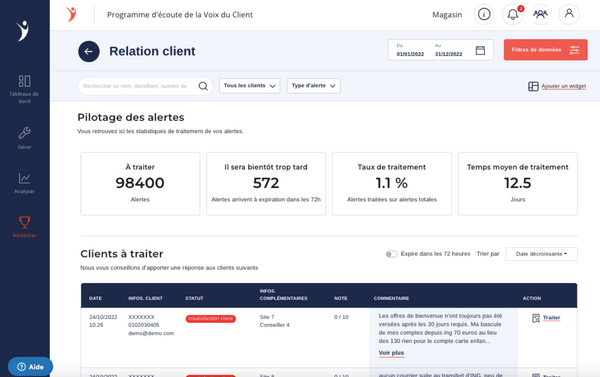The width and height of the screenshot is (600, 377).
Task: Click the Traiter document icon in first row
Action: coord(536,318)
